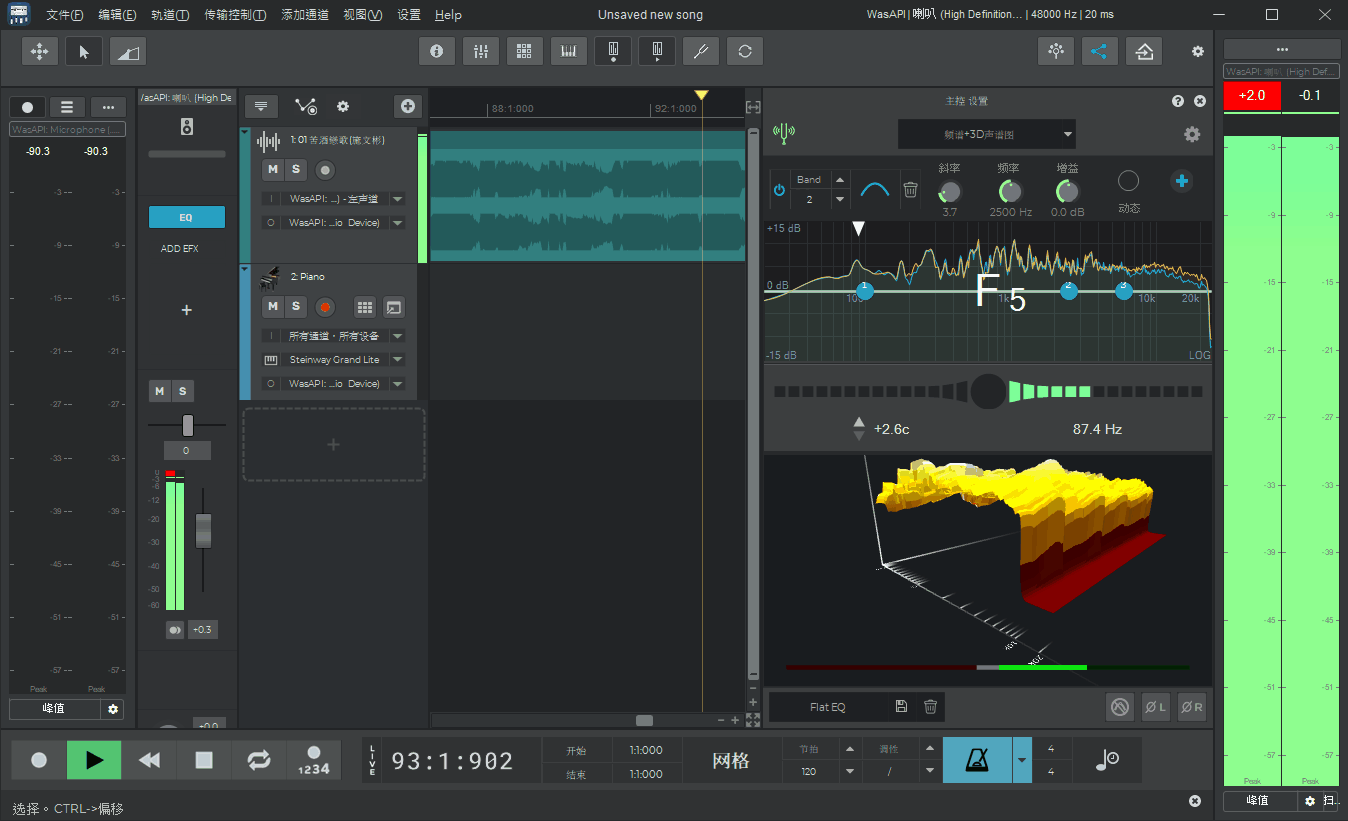
Task: Solo the Piano track
Action: [x=296, y=306]
